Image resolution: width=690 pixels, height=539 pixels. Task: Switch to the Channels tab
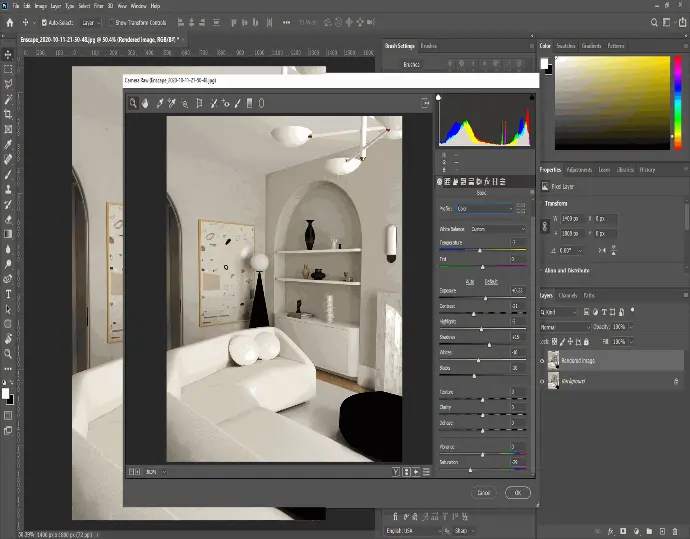coord(567,296)
